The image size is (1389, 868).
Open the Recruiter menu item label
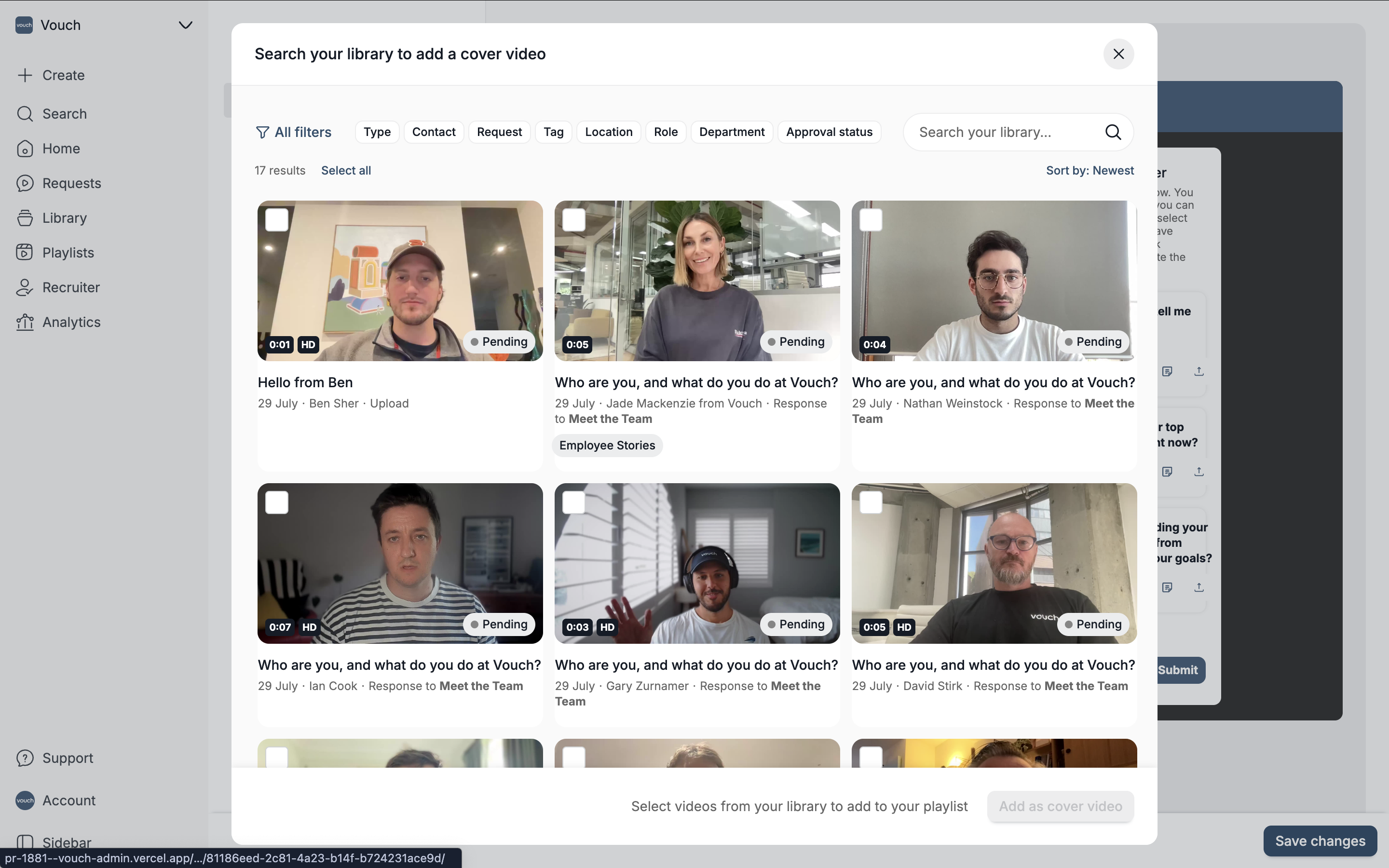click(71, 287)
